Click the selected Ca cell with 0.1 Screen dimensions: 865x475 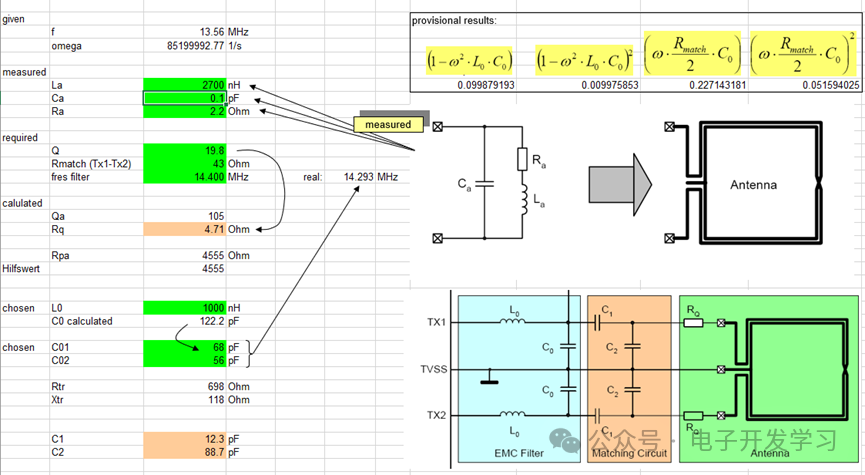[185, 98]
